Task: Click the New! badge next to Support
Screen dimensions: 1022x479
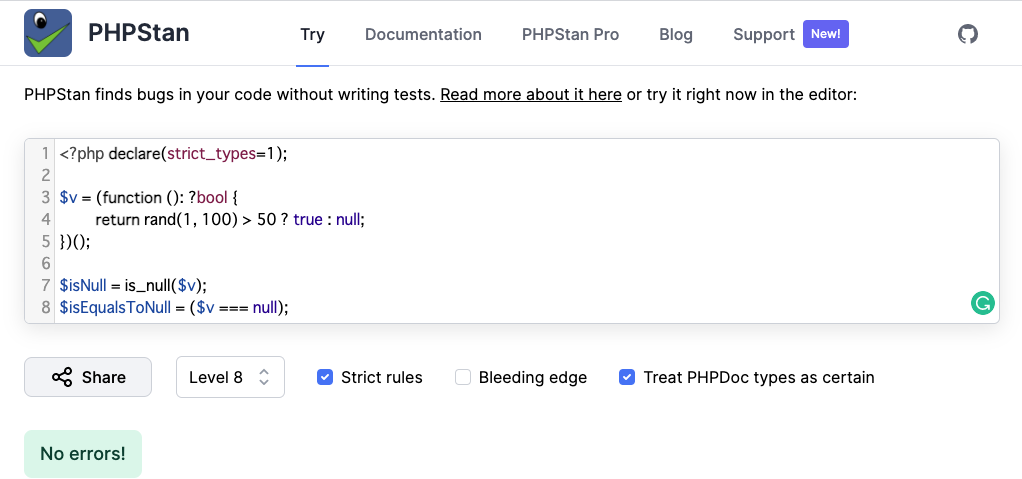Action: click(x=826, y=34)
